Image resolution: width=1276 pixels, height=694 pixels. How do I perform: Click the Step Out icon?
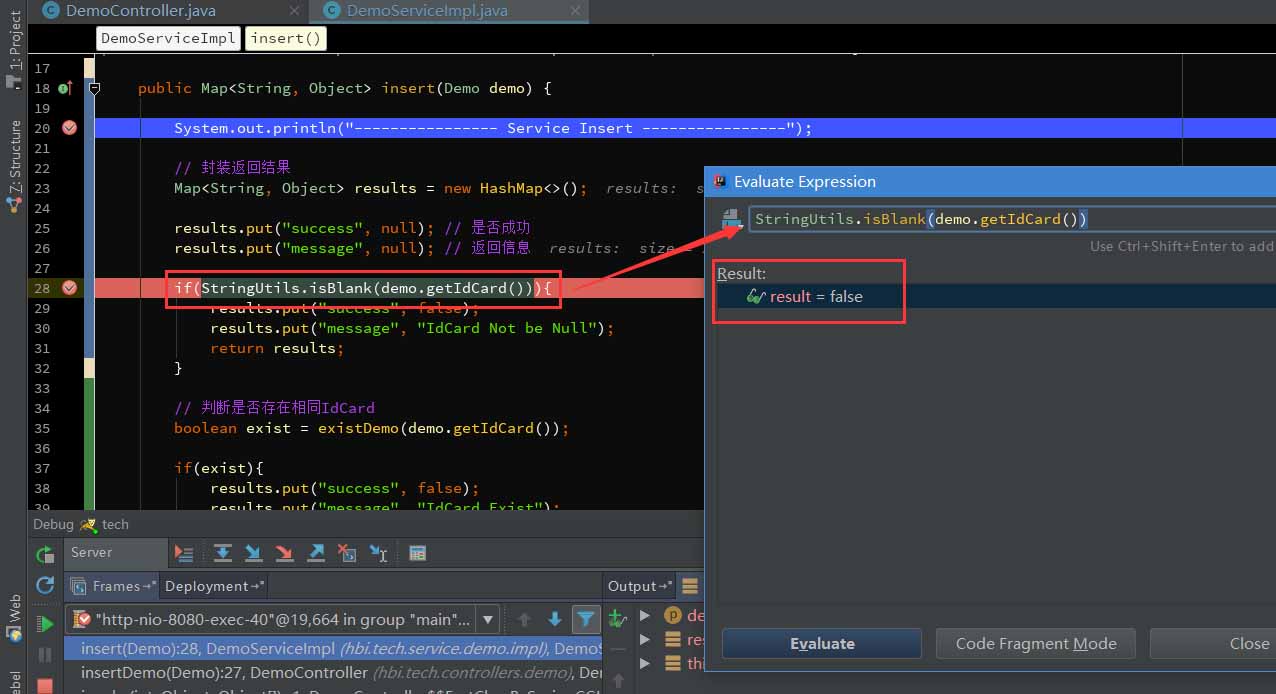pyautogui.click(x=316, y=553)
